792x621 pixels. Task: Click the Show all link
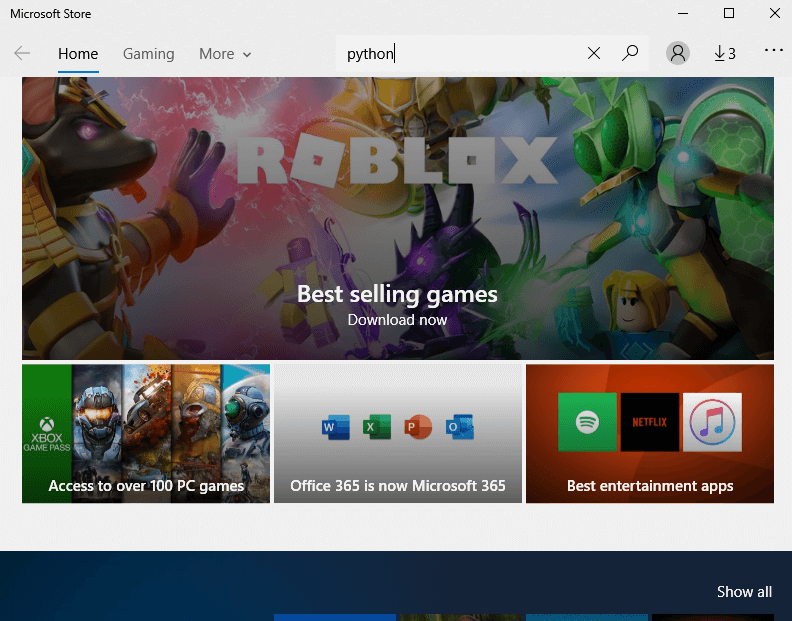pos(744,592)
